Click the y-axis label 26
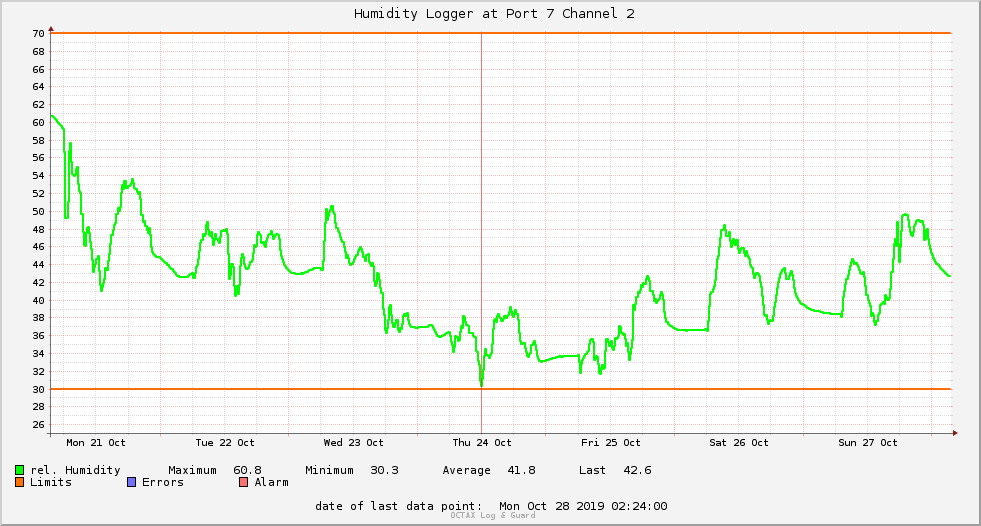The height and width of the screenshot is (526, 981). (x=39, y=425)
